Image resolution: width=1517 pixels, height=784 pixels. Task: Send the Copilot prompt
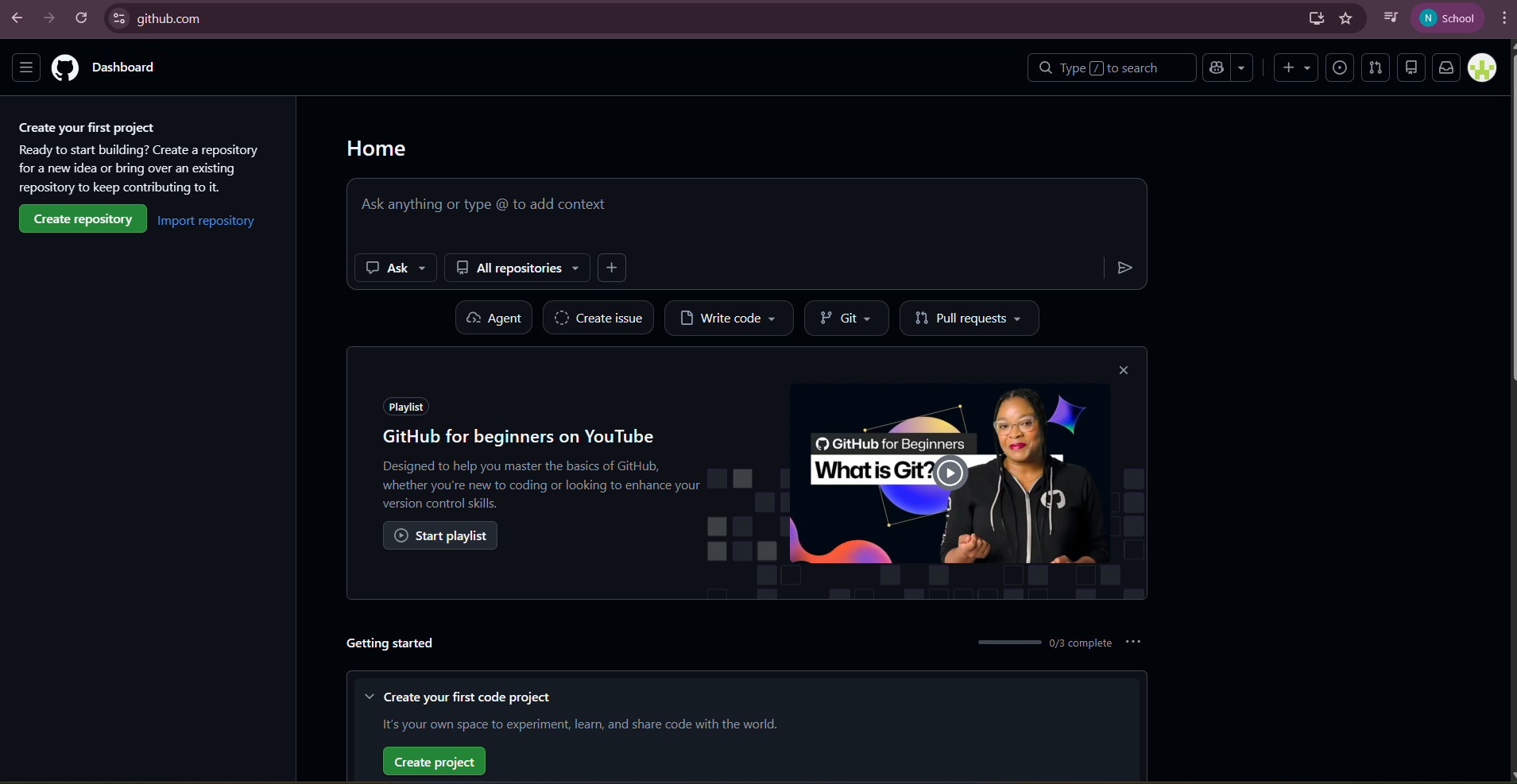[1124, 268]
